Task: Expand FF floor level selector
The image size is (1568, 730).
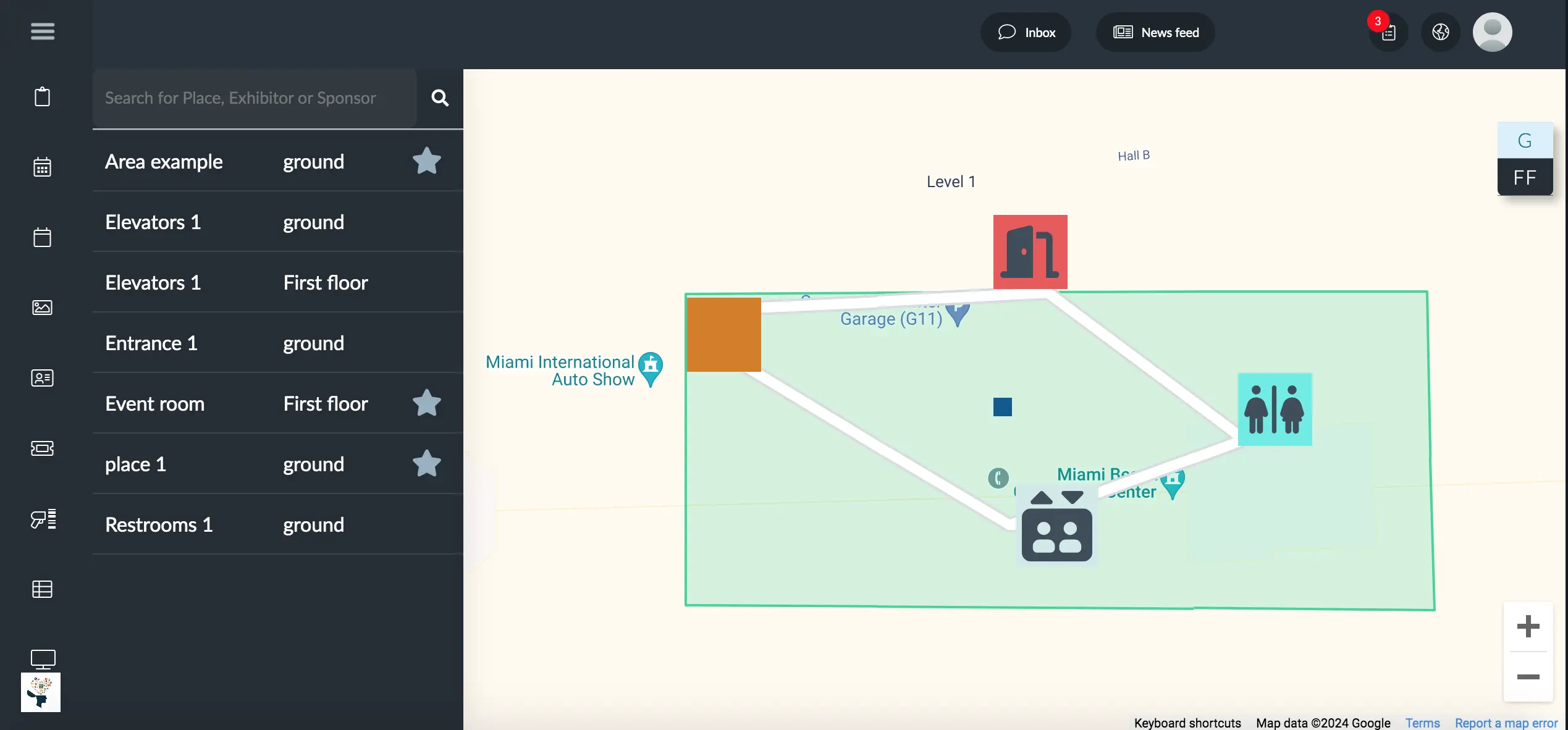Action: pos(1524,178)
